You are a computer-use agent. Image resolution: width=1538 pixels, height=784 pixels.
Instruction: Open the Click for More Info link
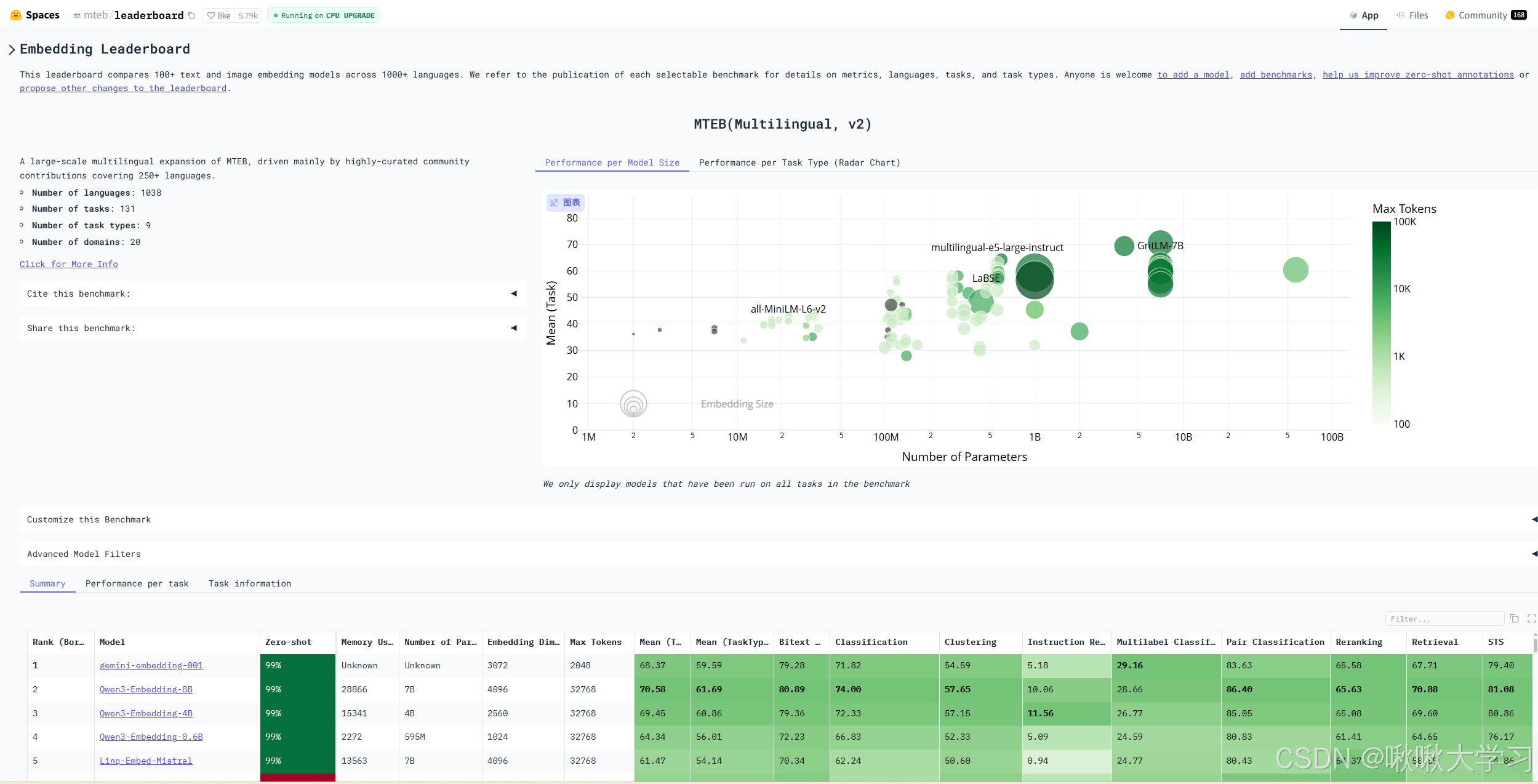coord(68,264)
